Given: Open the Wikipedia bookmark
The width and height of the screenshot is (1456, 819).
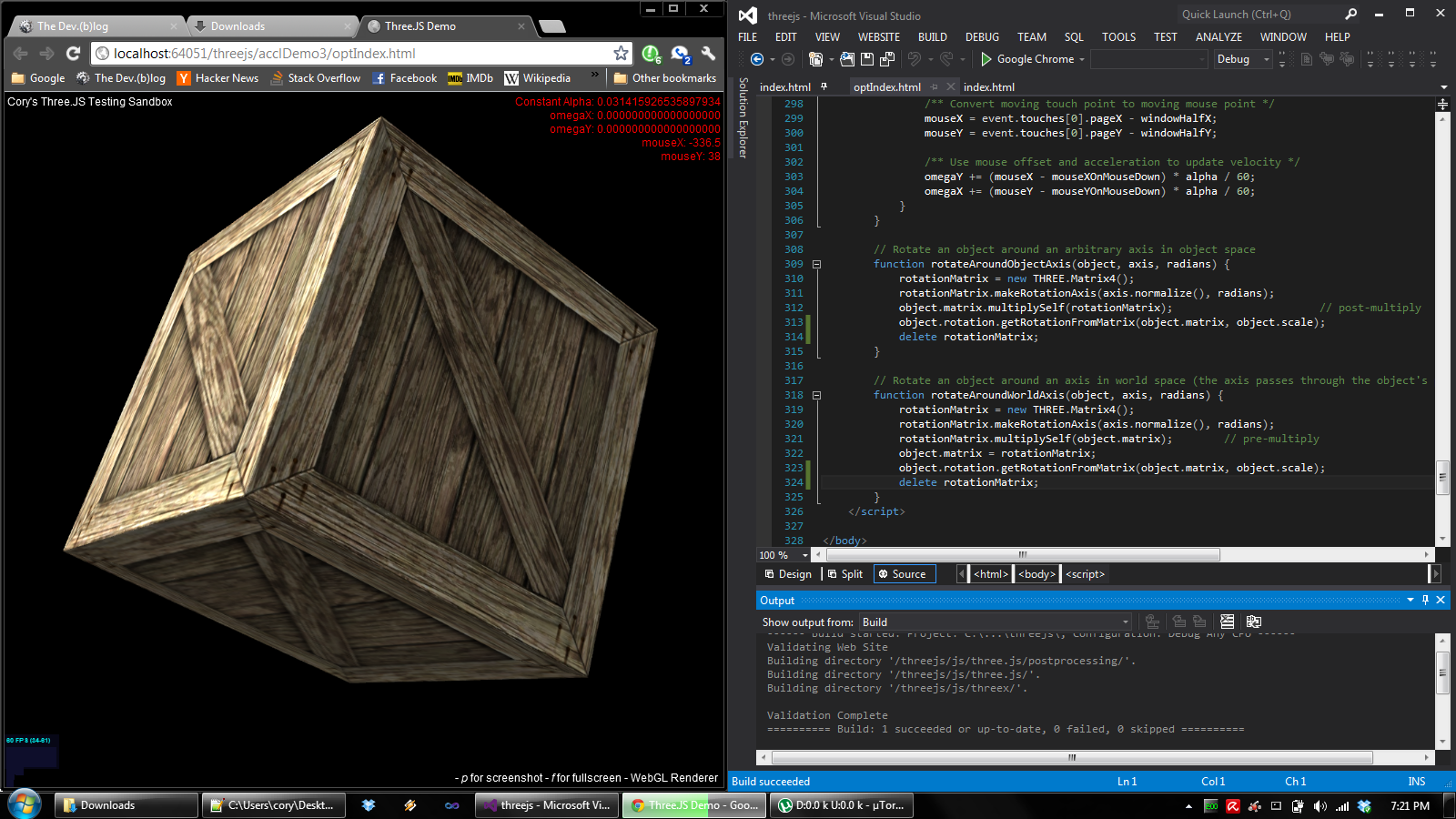Looking at the screenshot, I should (x=538, y=78).
